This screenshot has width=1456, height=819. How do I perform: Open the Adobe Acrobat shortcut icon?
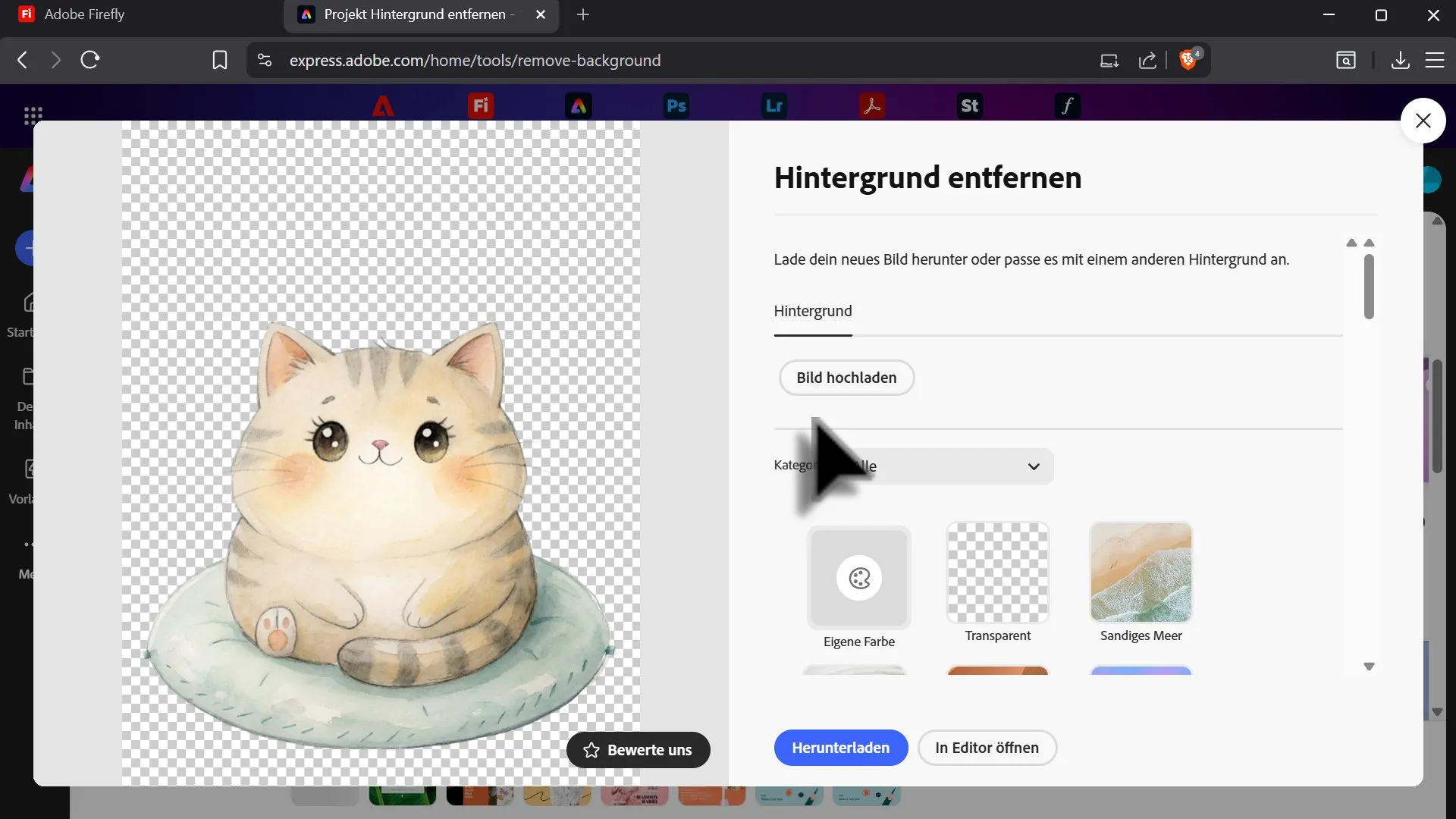(871, 105)
